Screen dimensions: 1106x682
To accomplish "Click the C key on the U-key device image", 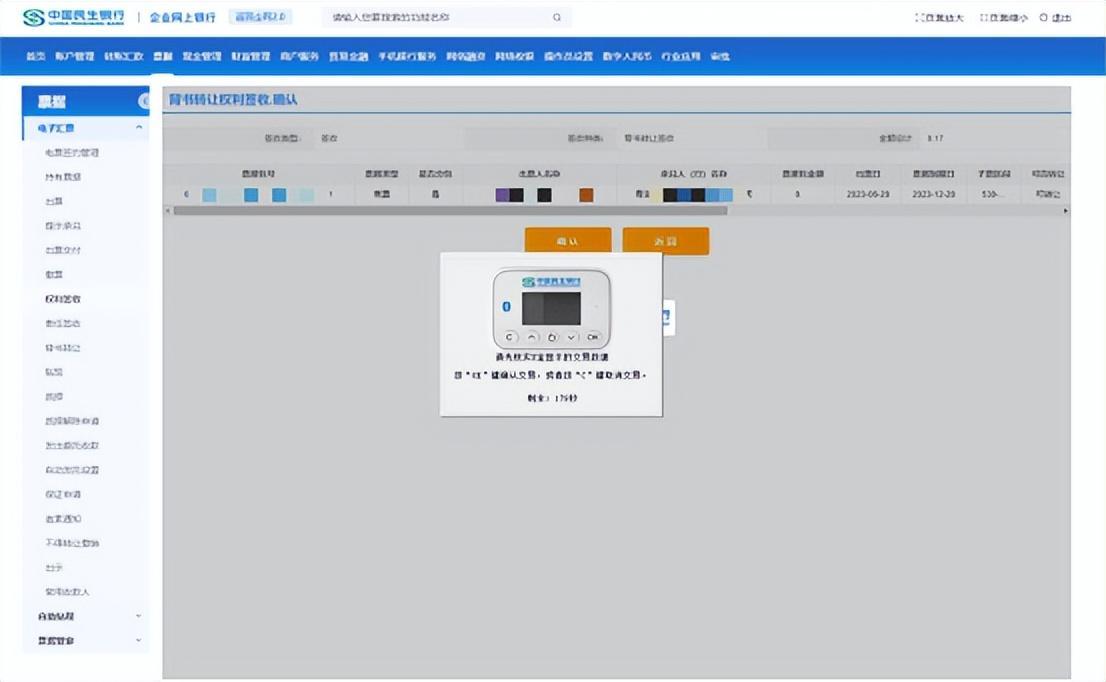I will pos(509,337).
